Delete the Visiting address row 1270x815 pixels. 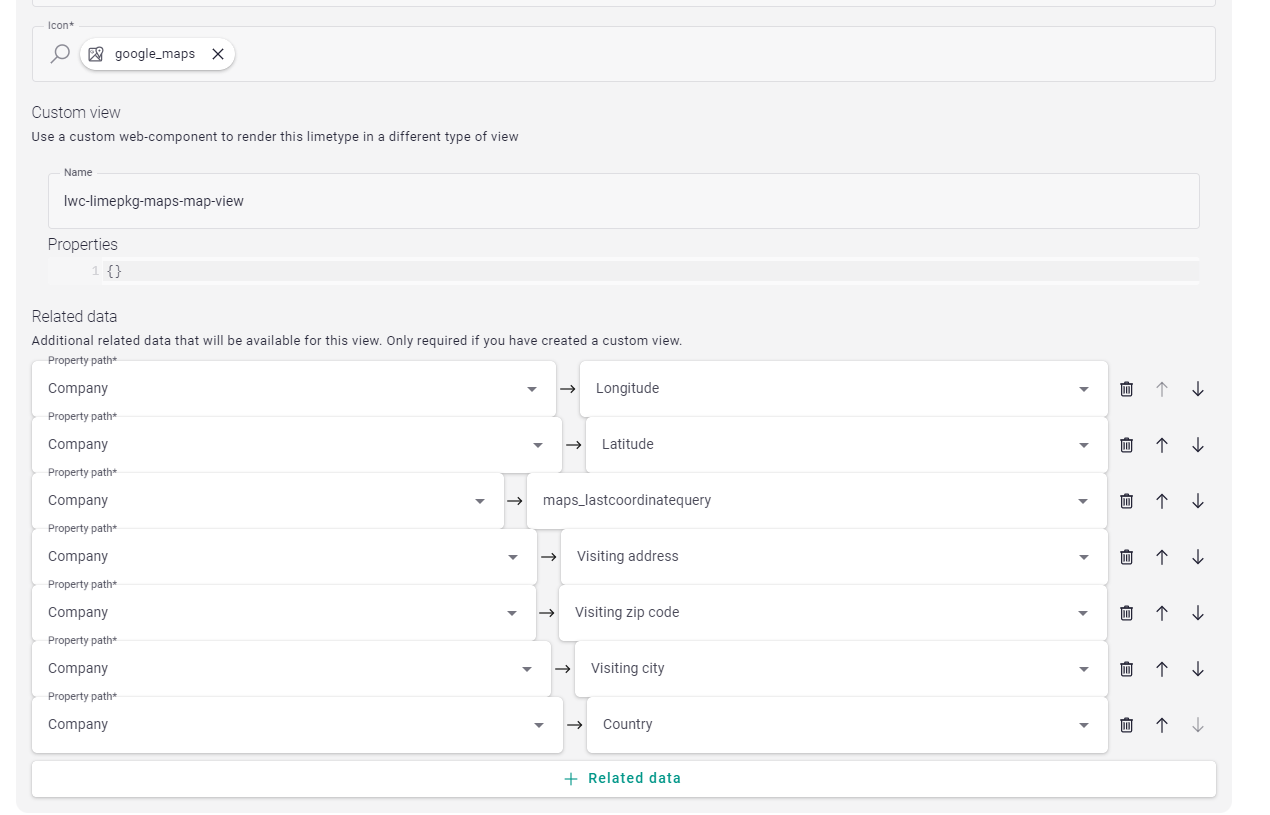(x=1126, y=557)
